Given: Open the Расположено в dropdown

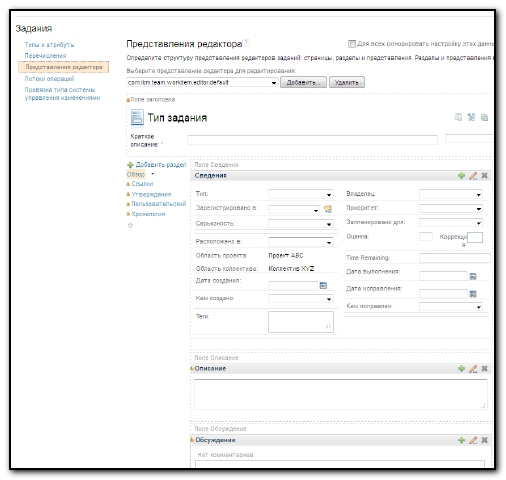Looking at the screenshot, I should (301, 242).
